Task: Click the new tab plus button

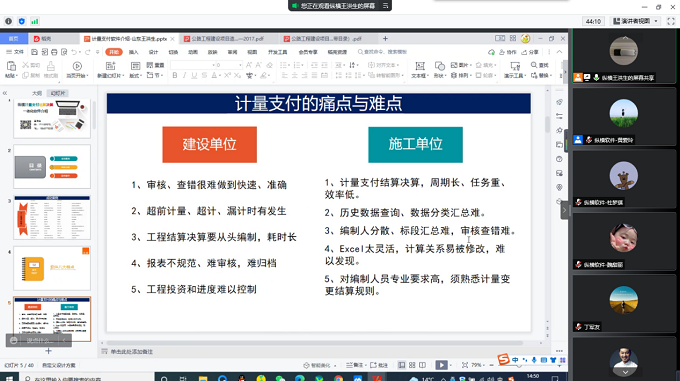Action: click(385, 39)
